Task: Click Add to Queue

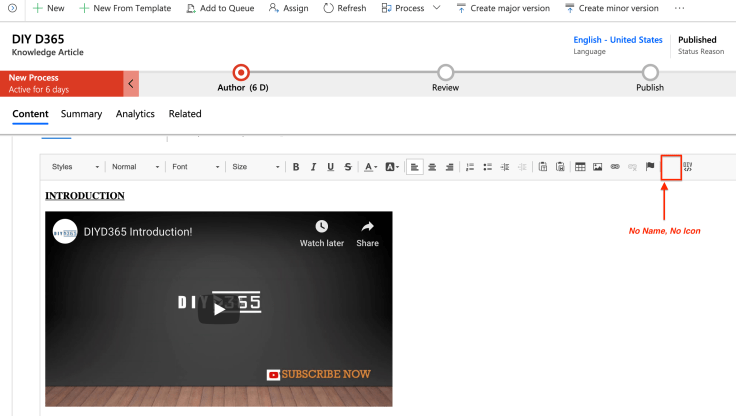Action: pyautogui.click(x=220, y=8)
